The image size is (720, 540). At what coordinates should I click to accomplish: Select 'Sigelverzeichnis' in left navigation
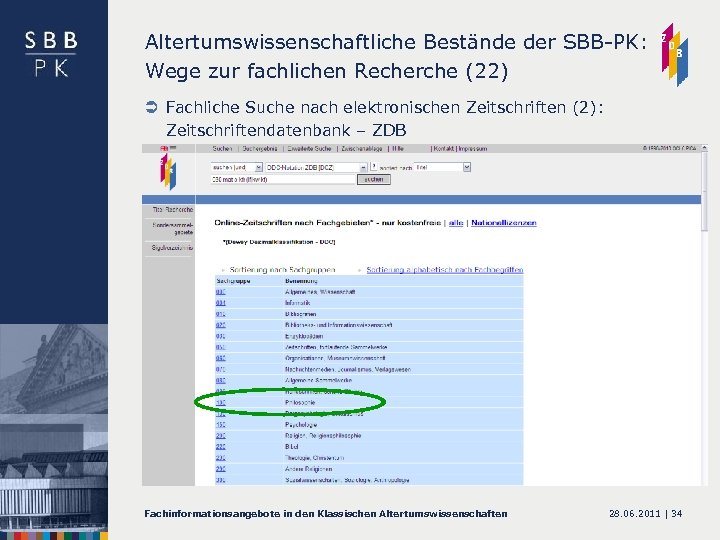[x=172, y=248]
